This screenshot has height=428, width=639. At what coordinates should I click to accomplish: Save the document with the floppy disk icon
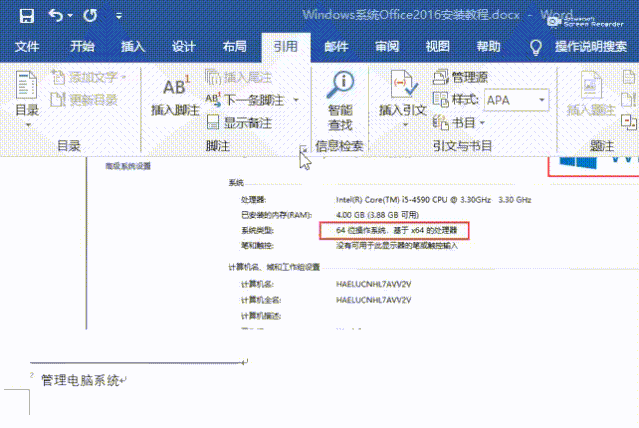26,16
